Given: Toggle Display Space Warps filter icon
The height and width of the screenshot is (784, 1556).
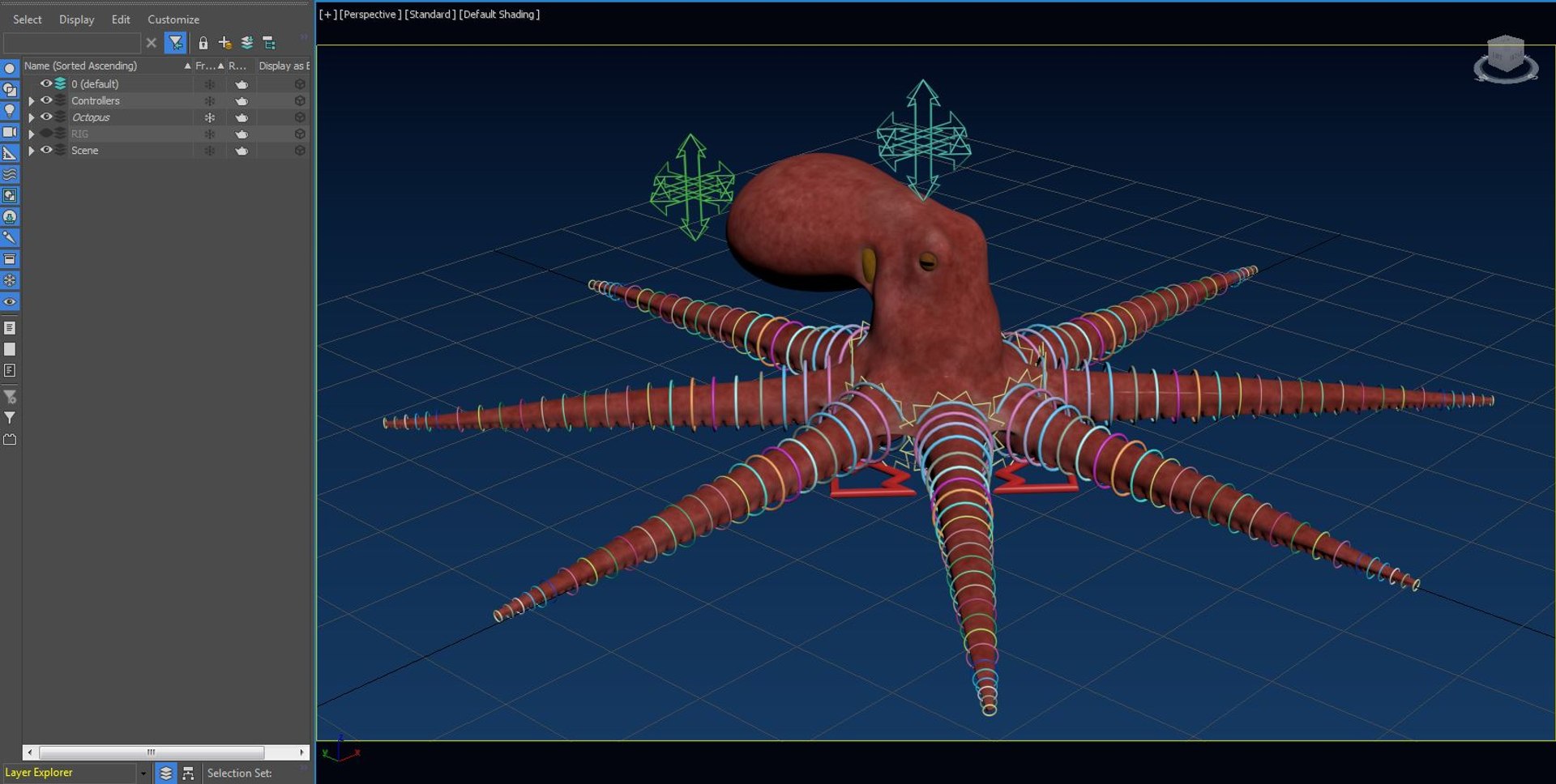Looking at the screenshot, I should tap(10, 174).
